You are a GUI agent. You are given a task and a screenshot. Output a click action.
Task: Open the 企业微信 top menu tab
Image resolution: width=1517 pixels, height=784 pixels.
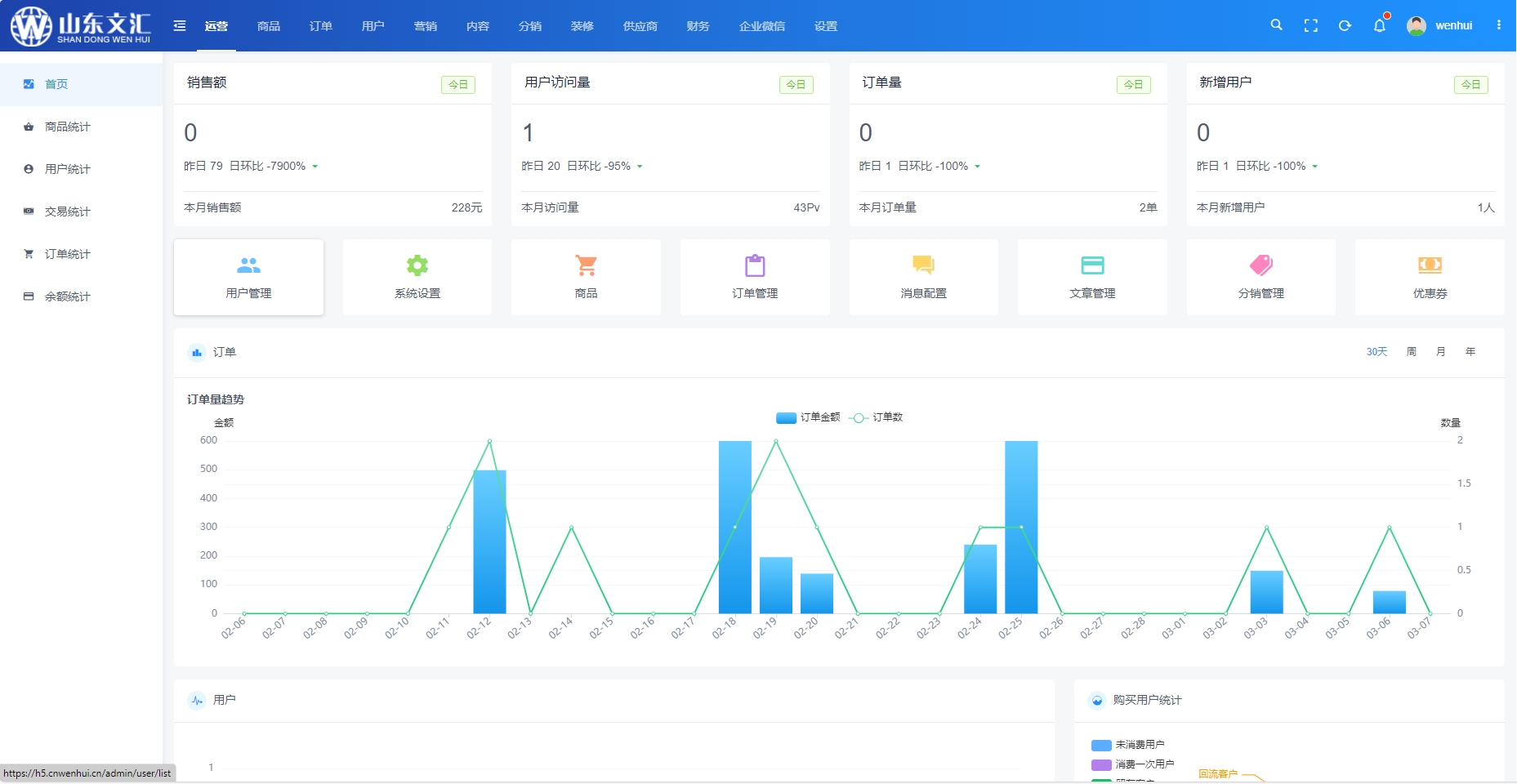762,26
